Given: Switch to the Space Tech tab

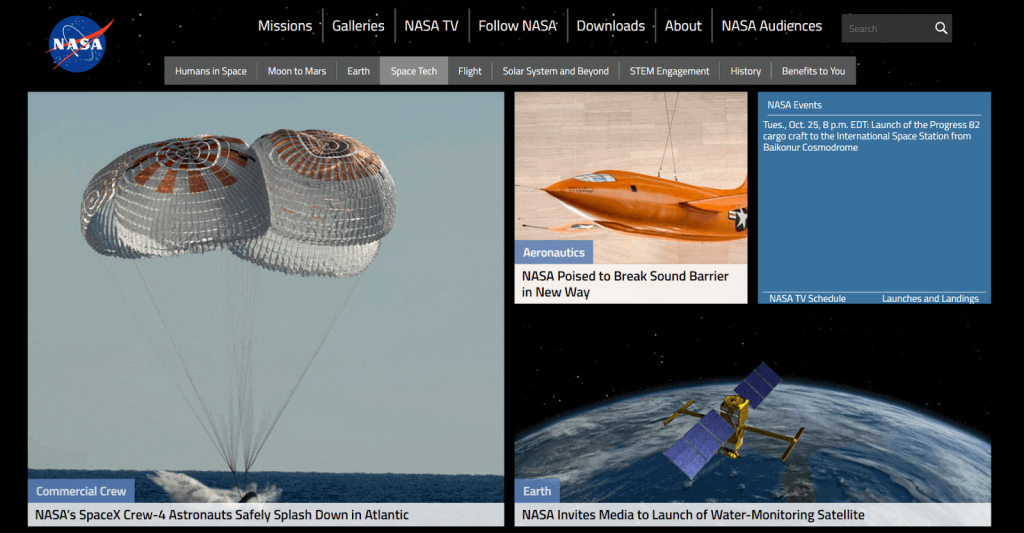Looking at the screenshot, I should point(413,71).
